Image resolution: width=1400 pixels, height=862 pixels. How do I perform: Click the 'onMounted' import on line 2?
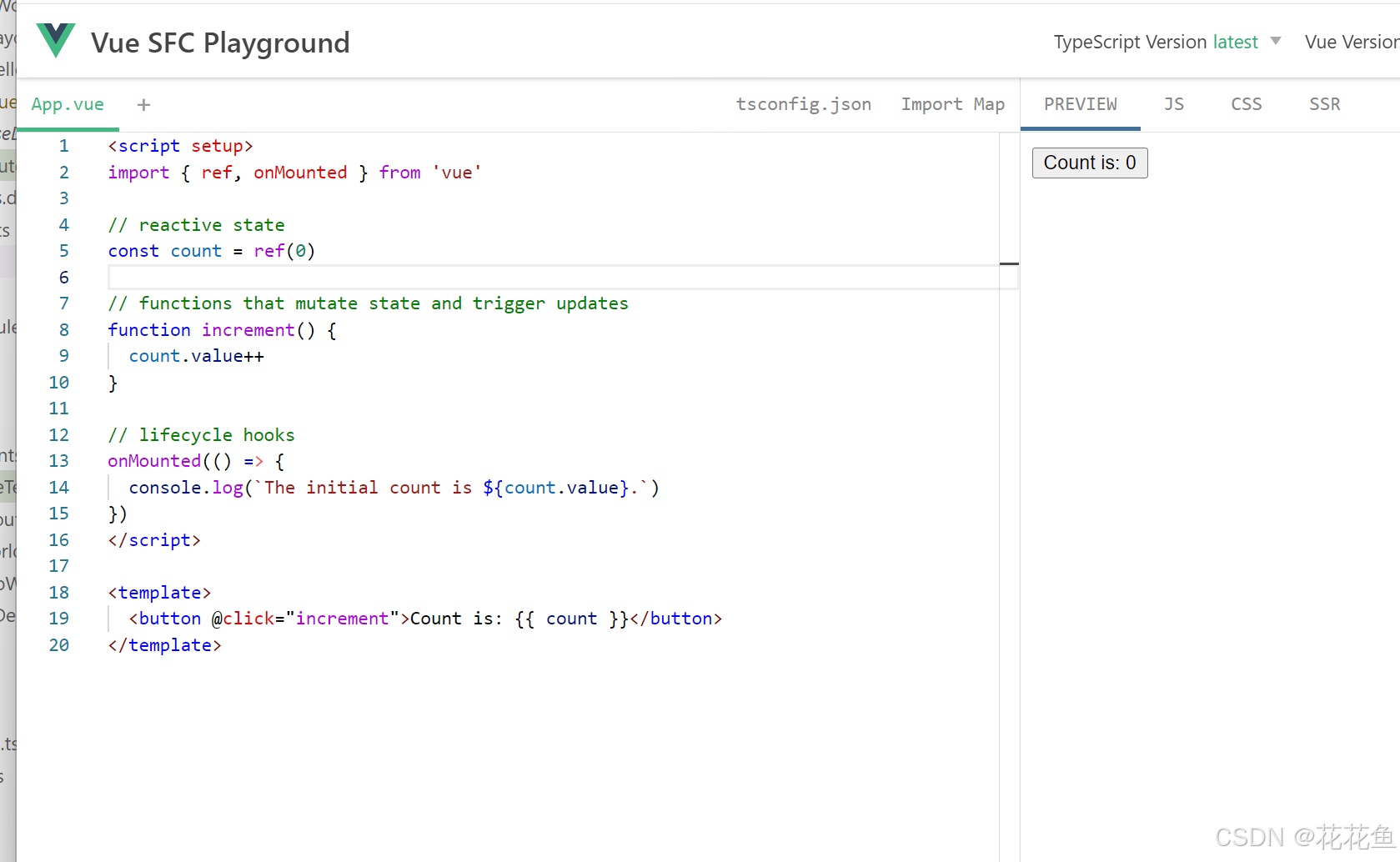(x=300, y=173)
